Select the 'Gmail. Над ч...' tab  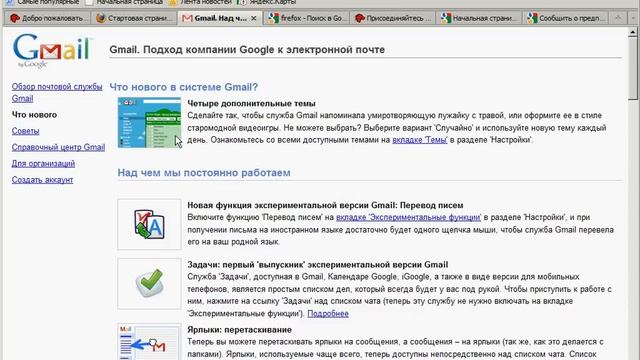pos(220,18)
